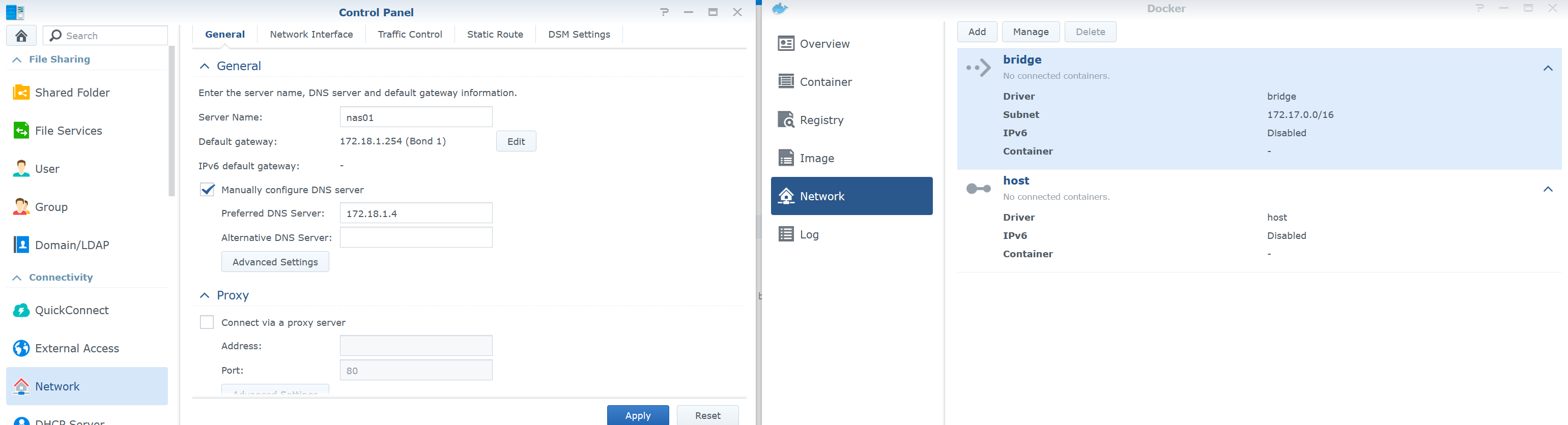Click the Reset button
The image size is (1568, 425).
click(x=707, y=415)
